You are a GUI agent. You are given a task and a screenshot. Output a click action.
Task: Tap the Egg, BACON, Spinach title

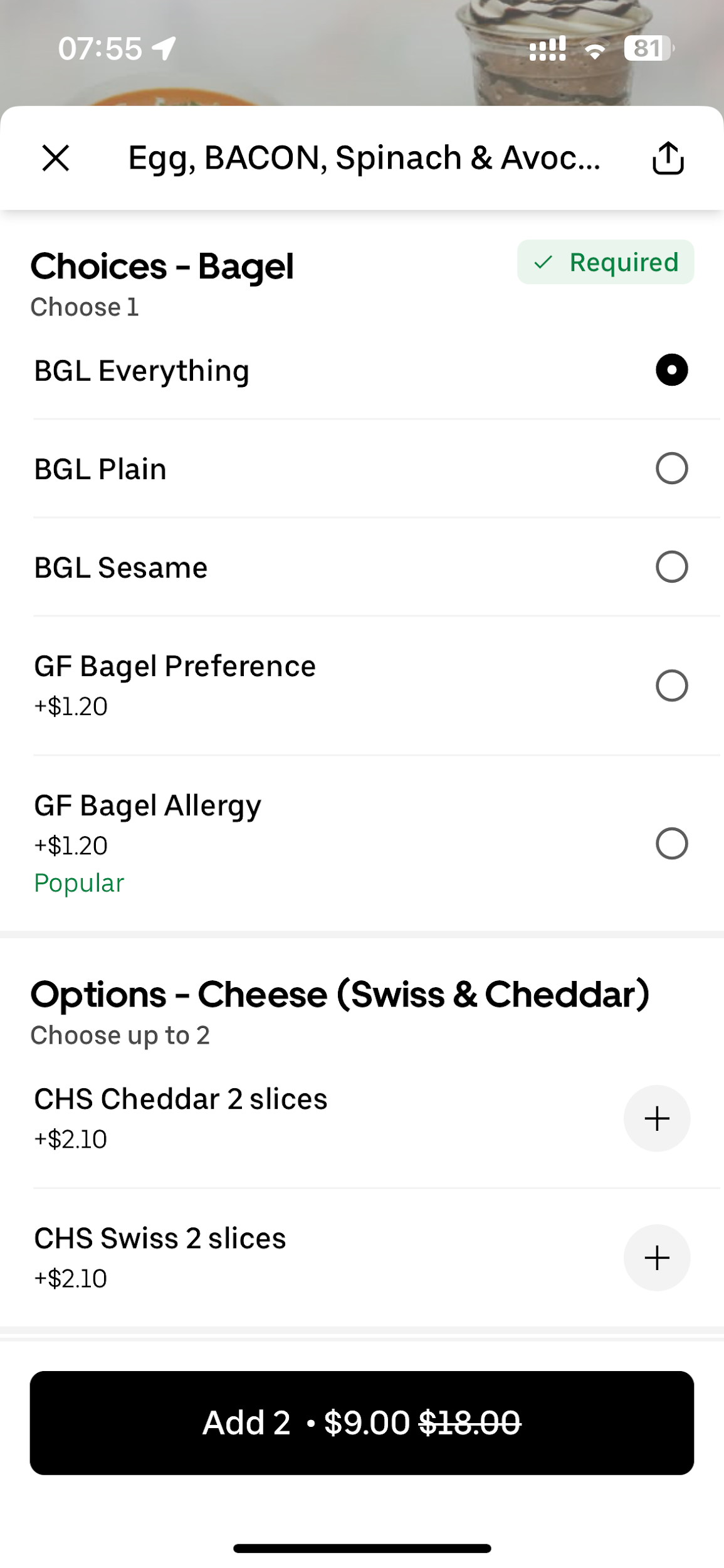pos(364,157)
